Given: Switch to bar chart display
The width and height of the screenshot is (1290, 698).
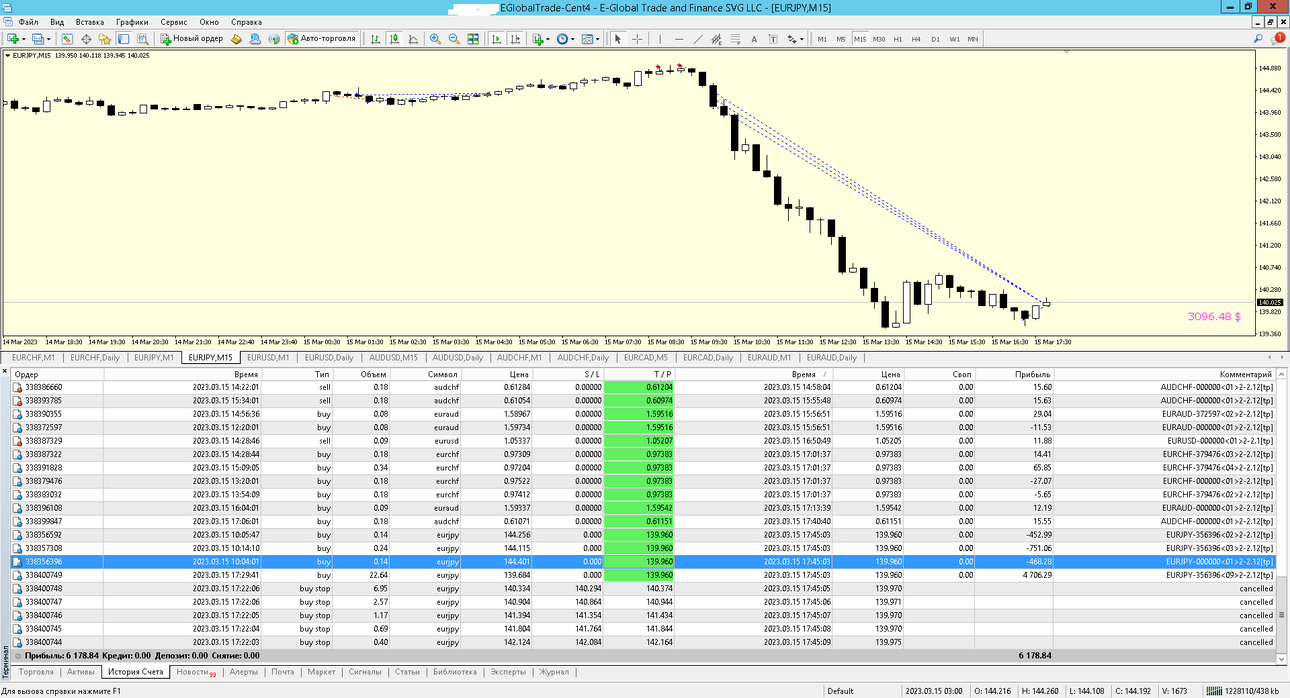Looking at the screenshot, I should (375, 39).
